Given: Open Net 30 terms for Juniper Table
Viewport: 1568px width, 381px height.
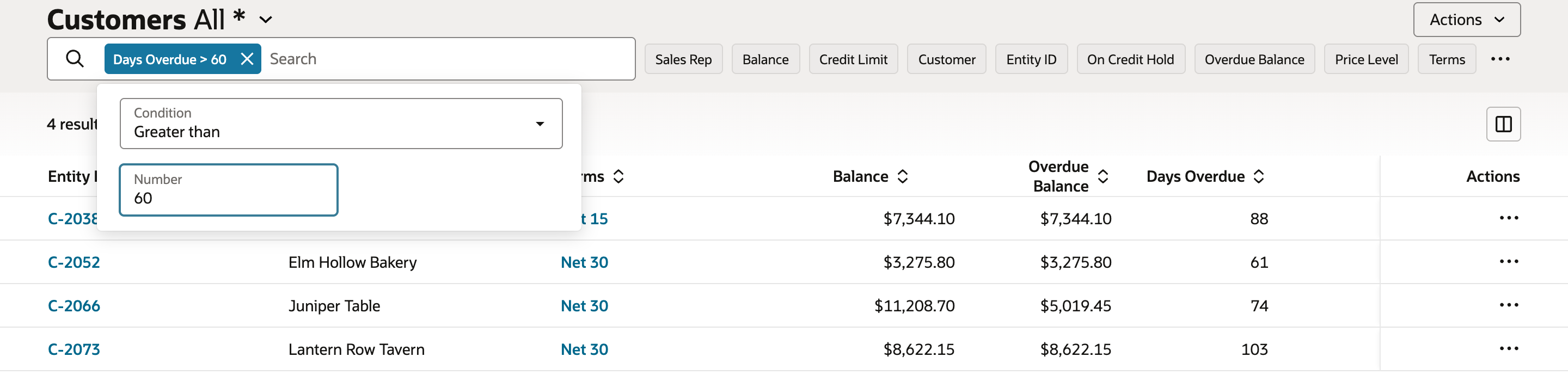Looking at the screenshot, I should [584, 305].
